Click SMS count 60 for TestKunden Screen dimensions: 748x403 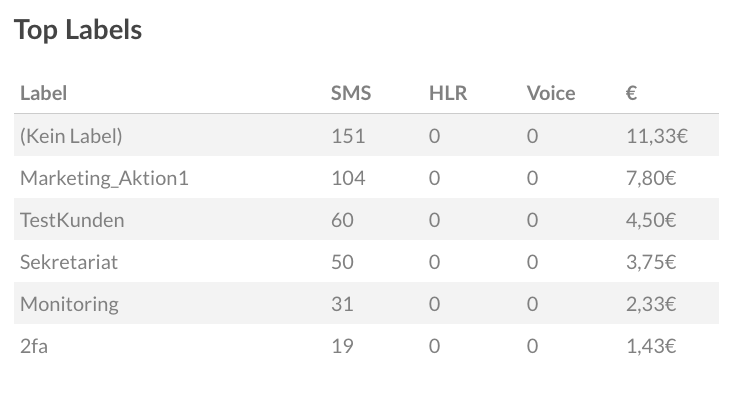342,220
